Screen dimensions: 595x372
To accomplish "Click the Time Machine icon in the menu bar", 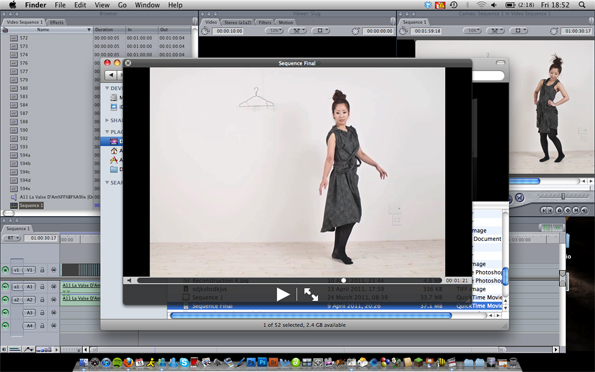I will pyautogui.click(x=453, y=5).
